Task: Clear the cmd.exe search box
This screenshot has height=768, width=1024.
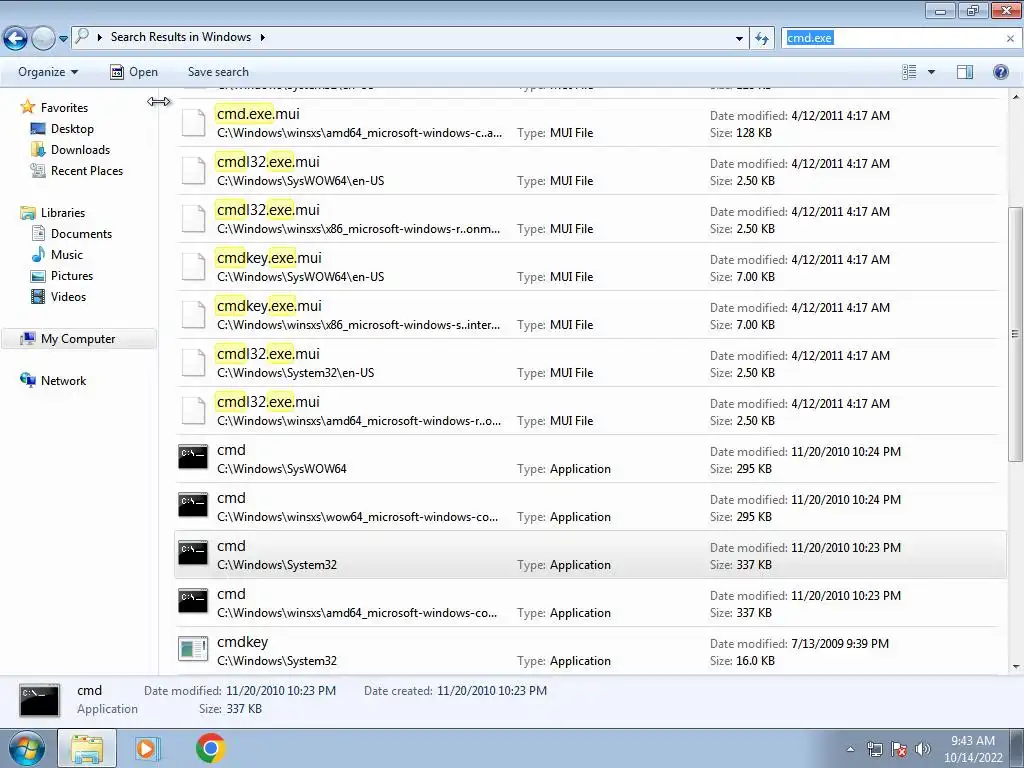Action: click(x=1010, y=39)
